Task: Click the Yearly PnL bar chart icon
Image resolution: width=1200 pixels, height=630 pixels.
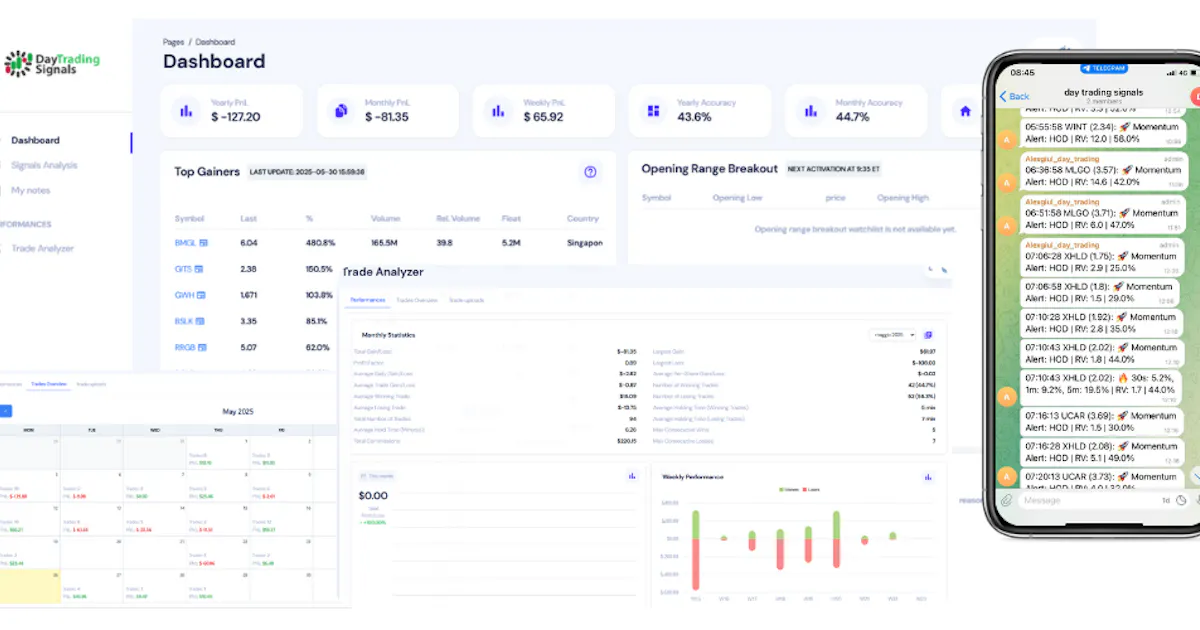Action: point(186,111)
